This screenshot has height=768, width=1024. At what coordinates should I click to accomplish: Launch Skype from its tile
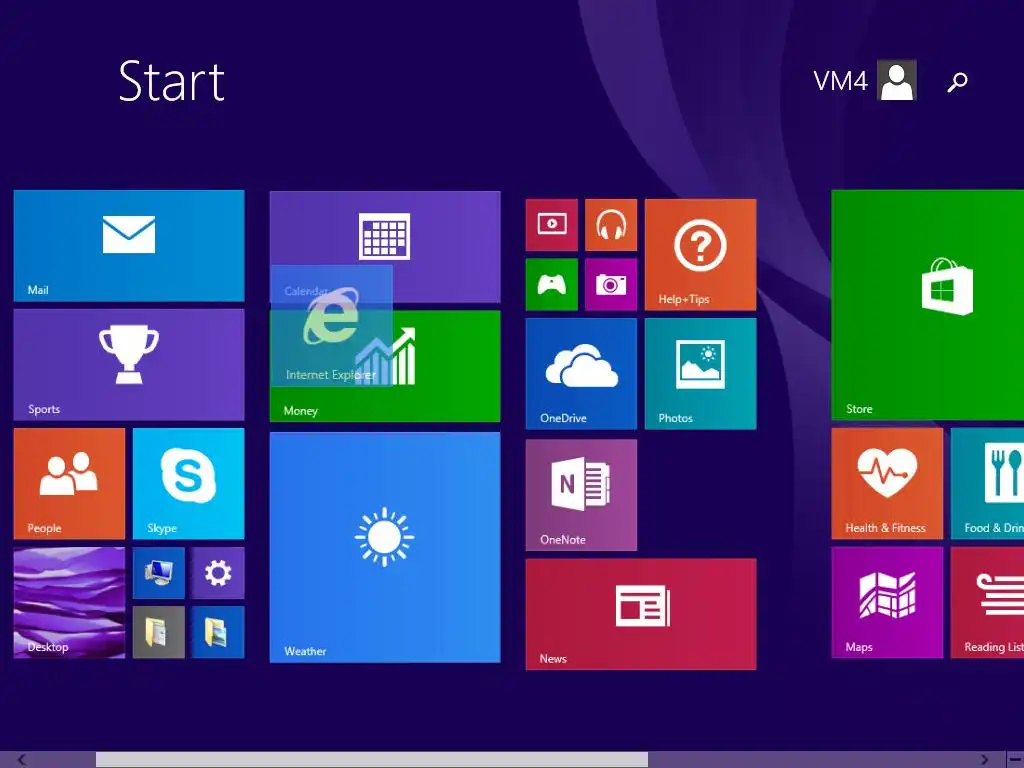[188, 484]
